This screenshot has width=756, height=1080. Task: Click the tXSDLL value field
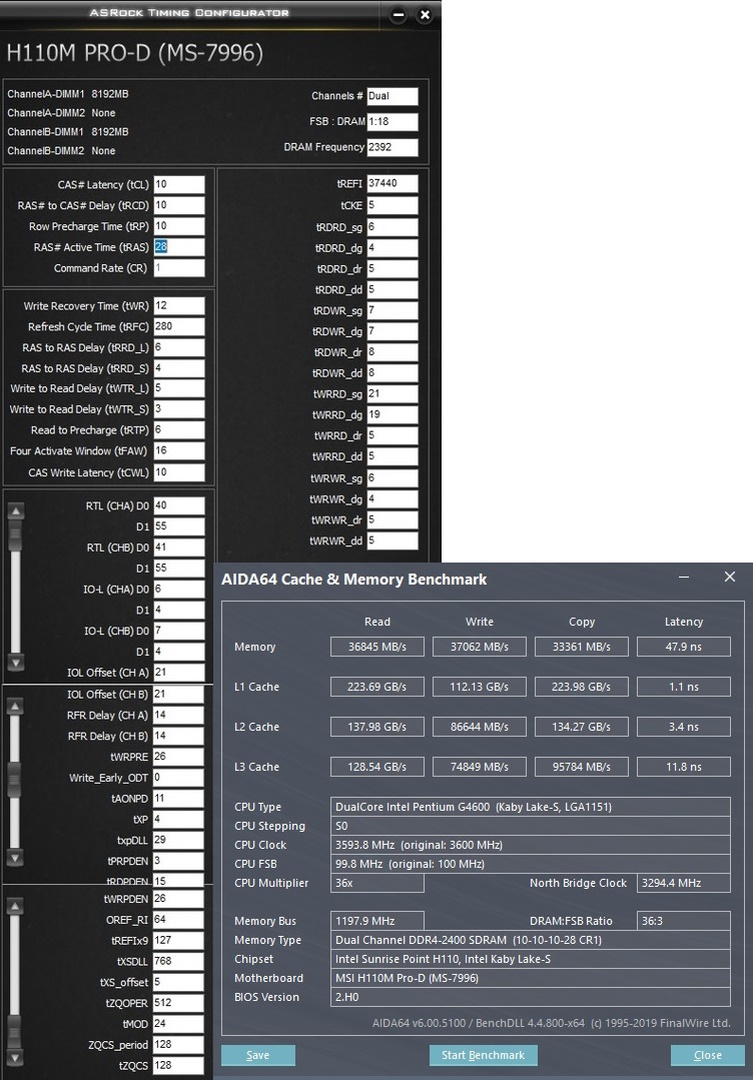point(178,962)
